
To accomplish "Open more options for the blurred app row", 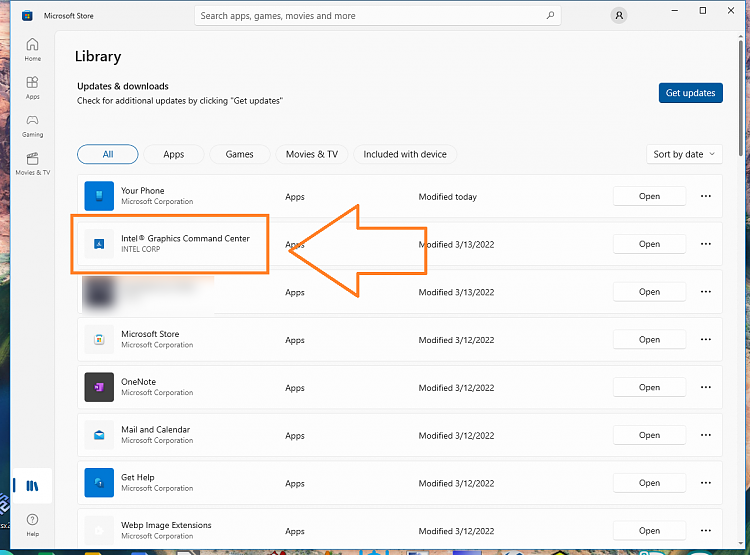I will 706,292.
